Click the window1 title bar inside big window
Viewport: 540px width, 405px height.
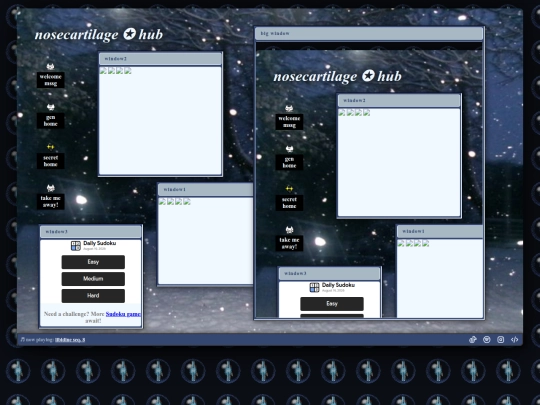click(x=440, y=231)
